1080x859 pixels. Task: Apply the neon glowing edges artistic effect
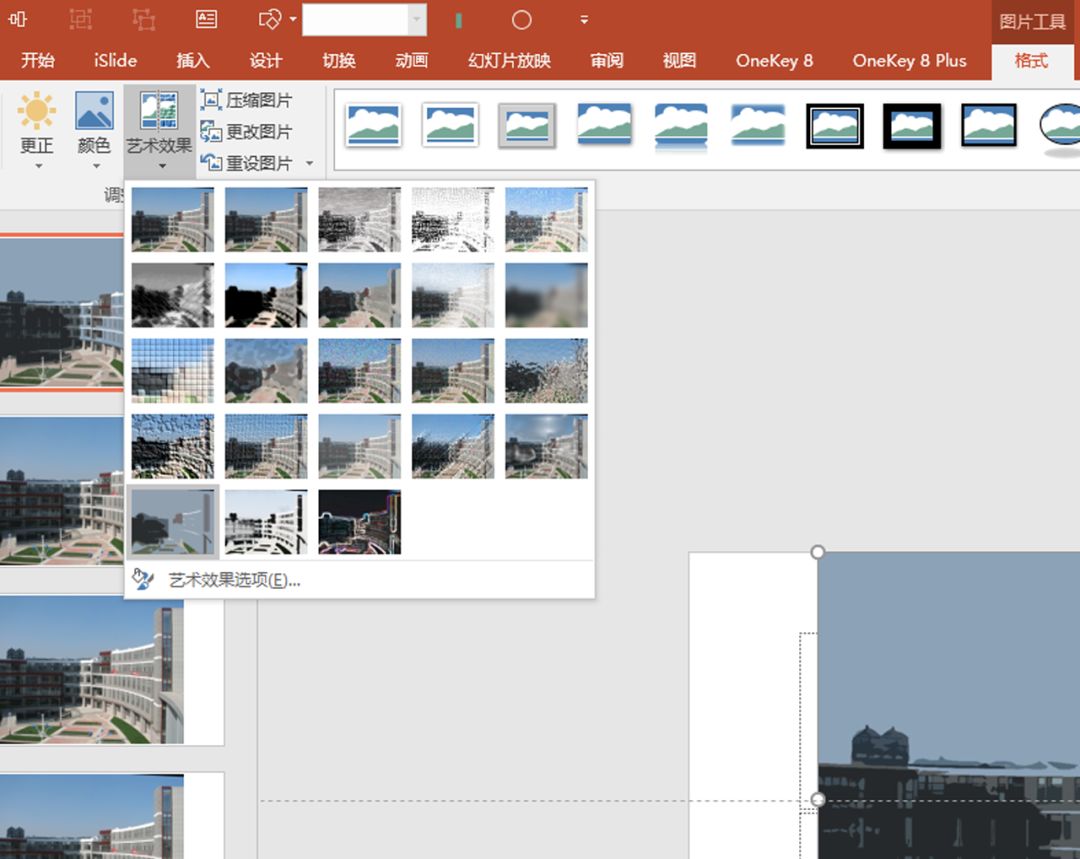360,522
